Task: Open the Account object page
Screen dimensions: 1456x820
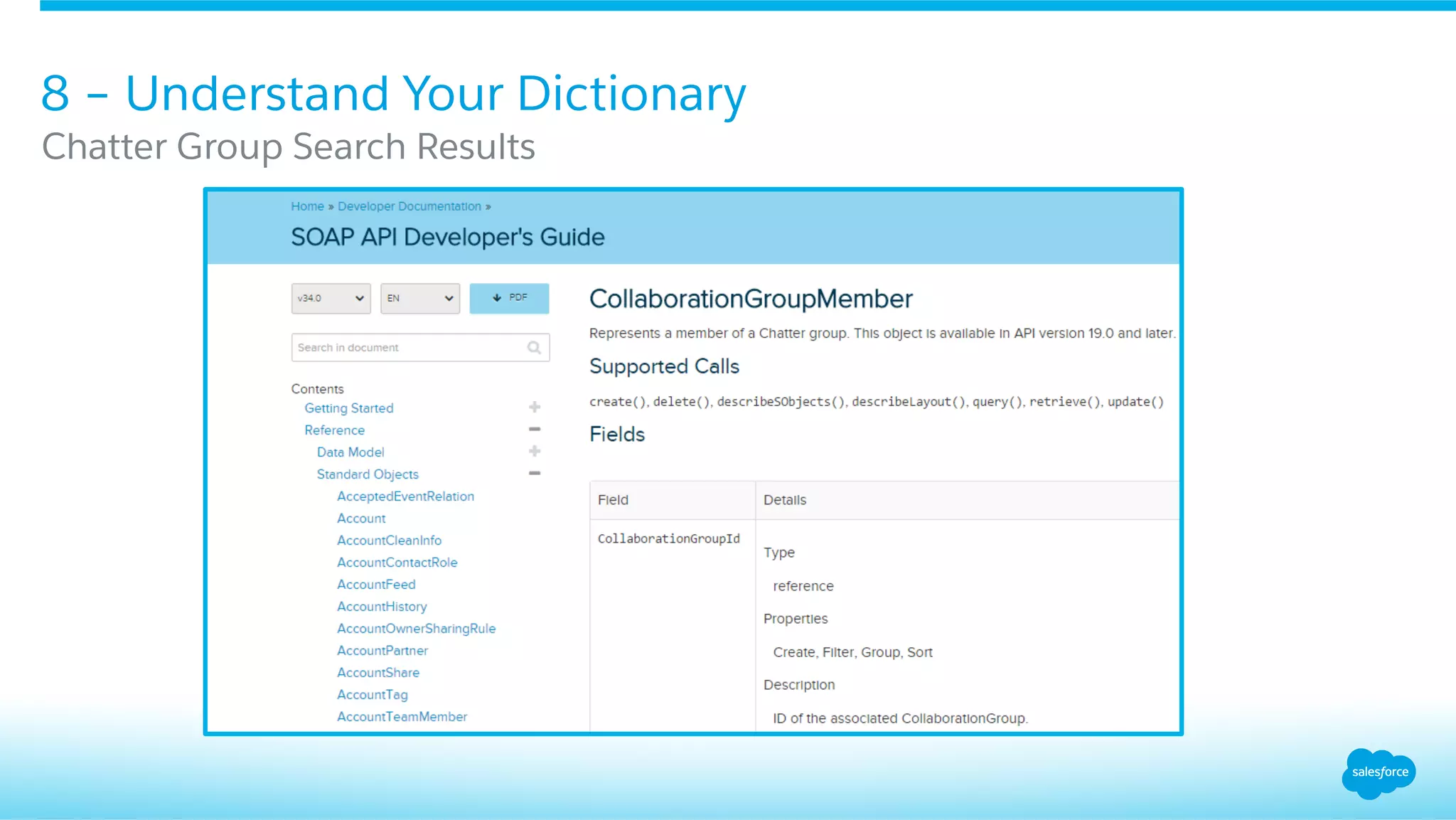Action: pos(361,518)
